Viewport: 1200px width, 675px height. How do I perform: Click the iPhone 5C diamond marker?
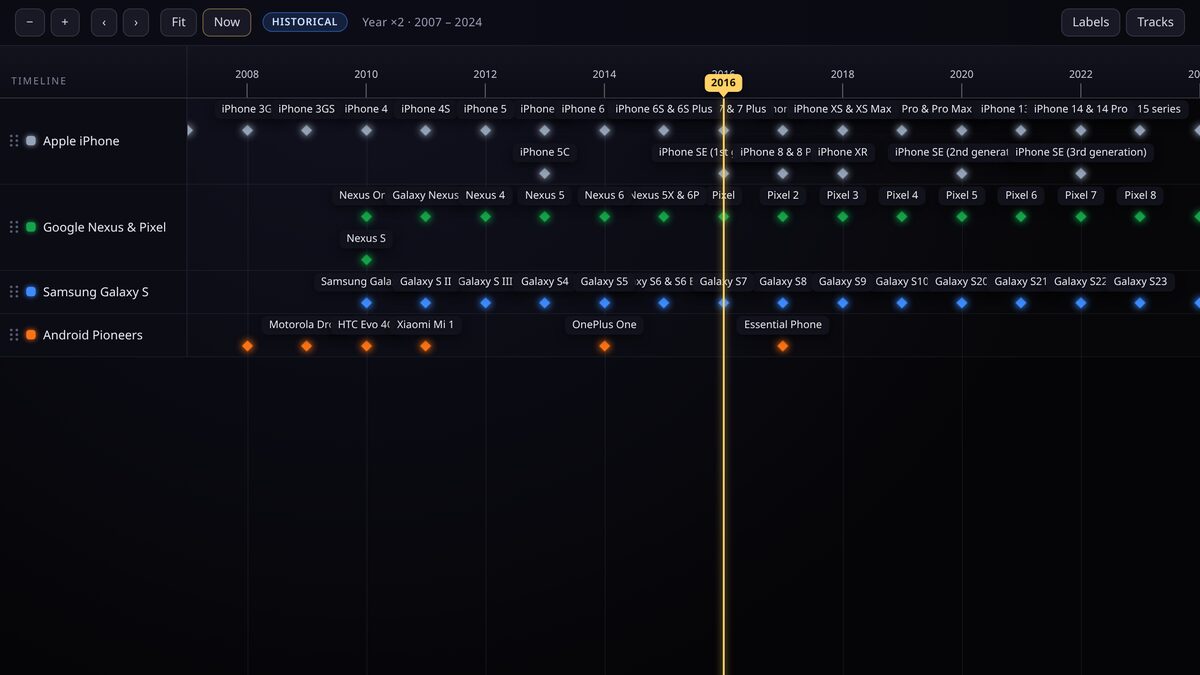pyautogui.click(x=545, y=173)
